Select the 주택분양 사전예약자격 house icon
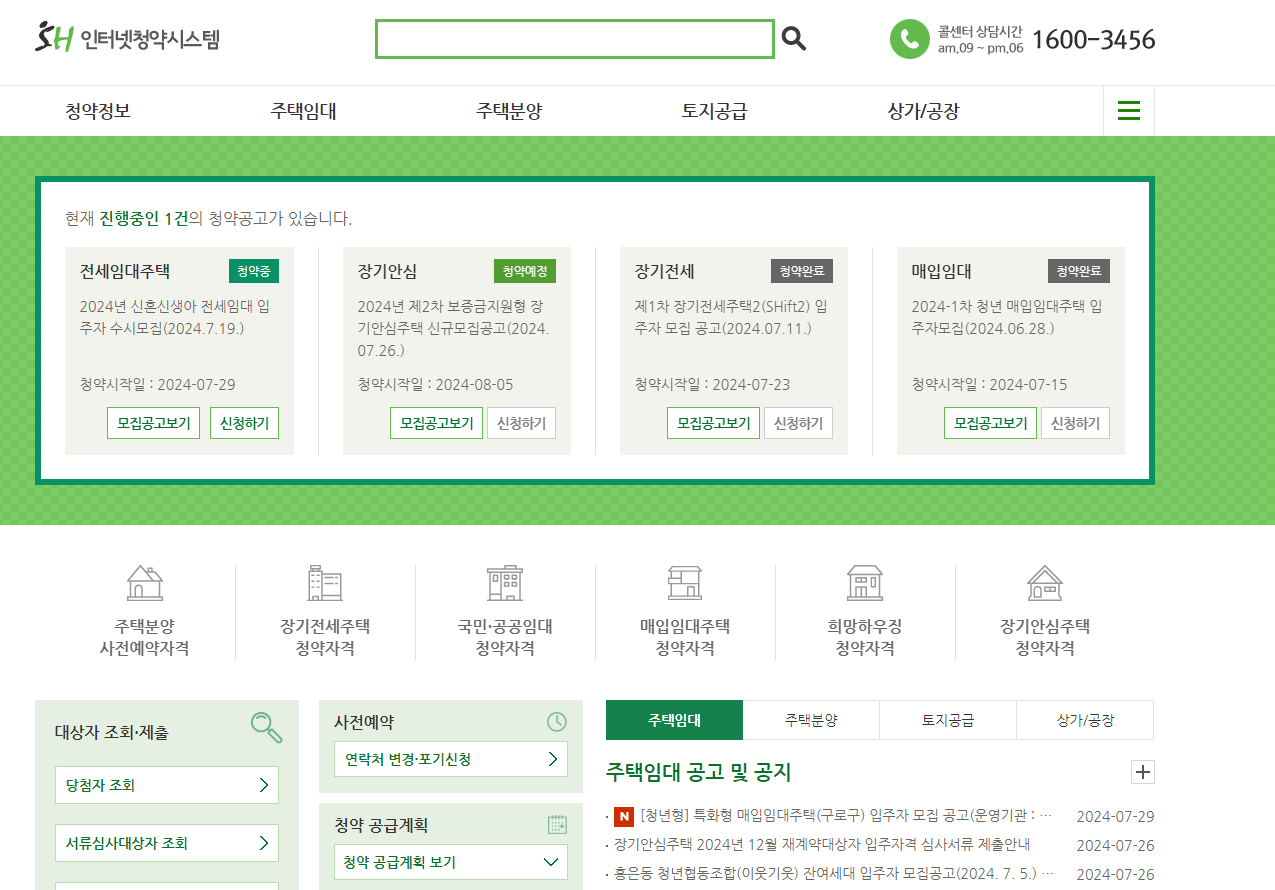Image resolution: width=1275 pixels, height=890 pixels. point(143,582)
